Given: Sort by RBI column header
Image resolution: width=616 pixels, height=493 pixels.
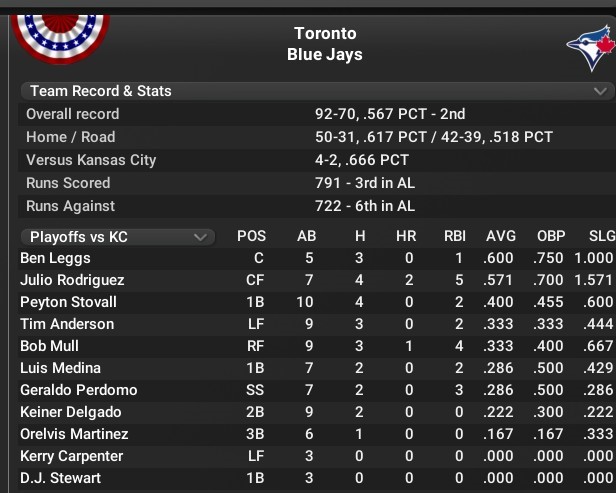Looking at the screenshot, I should coord(455,237).
